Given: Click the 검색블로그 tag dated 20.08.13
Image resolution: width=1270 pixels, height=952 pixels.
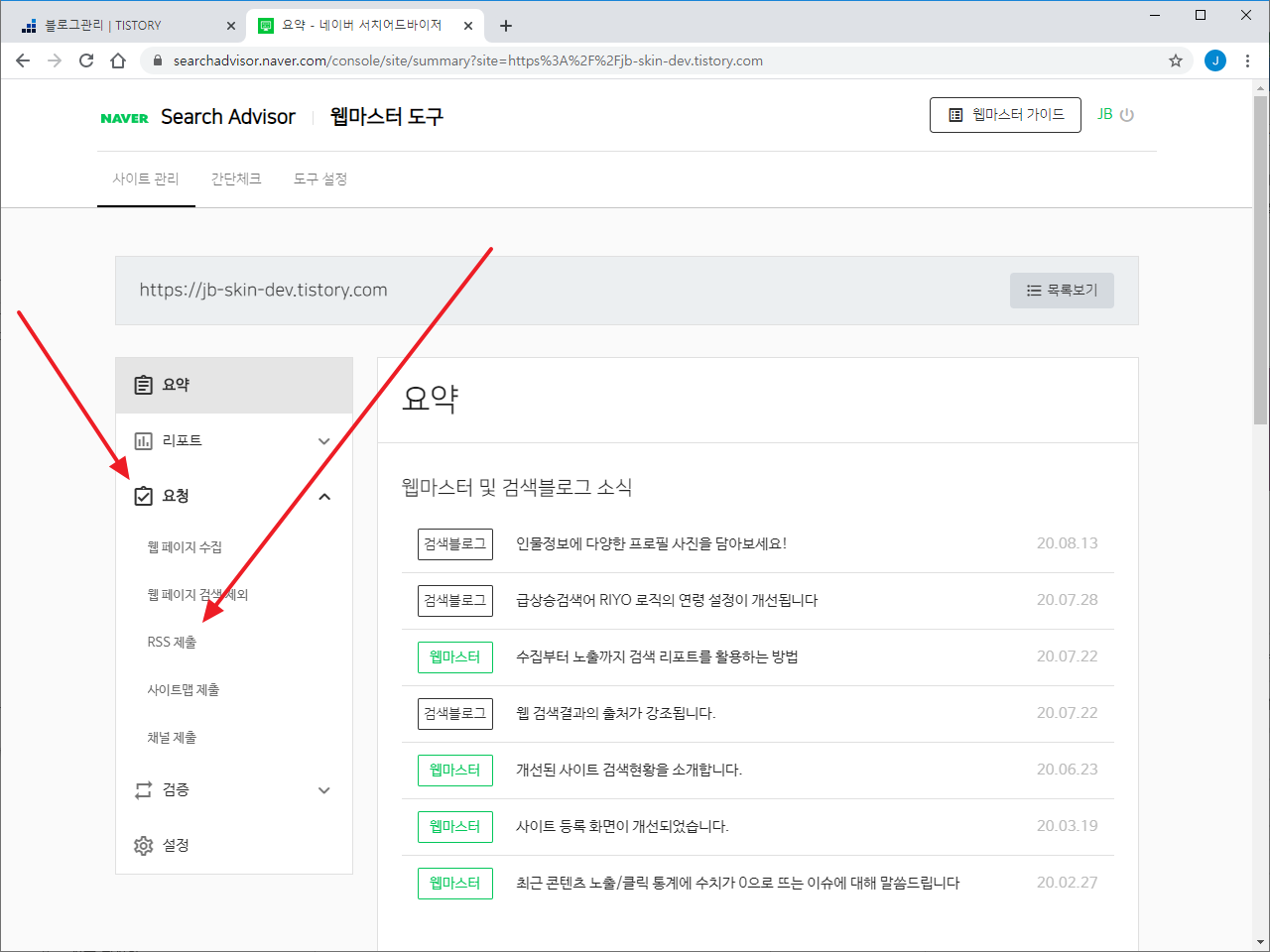Looking at the screenshot, I should click(x=455, y=544).
